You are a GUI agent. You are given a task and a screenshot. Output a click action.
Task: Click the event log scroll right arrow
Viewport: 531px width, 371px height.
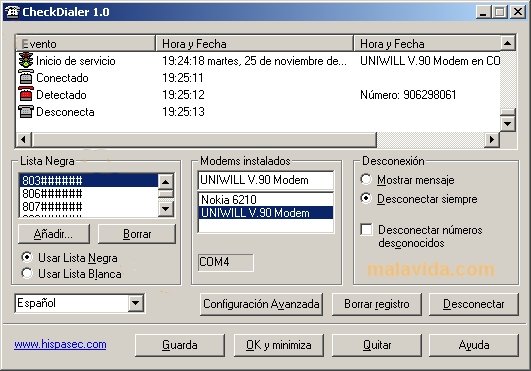tap(492, 139)
